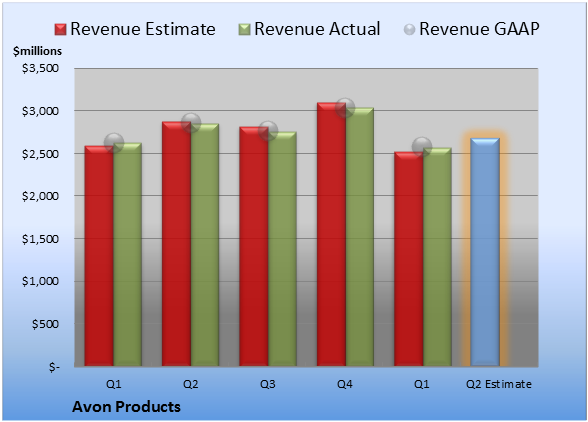Select the green Q4 Revenue Actual bar
The width and height of the screenshot is (588, 422).
click(360, 237)
